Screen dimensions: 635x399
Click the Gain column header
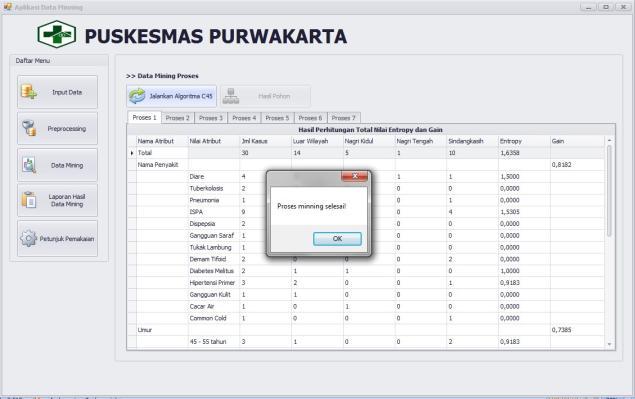click(578, 141)
